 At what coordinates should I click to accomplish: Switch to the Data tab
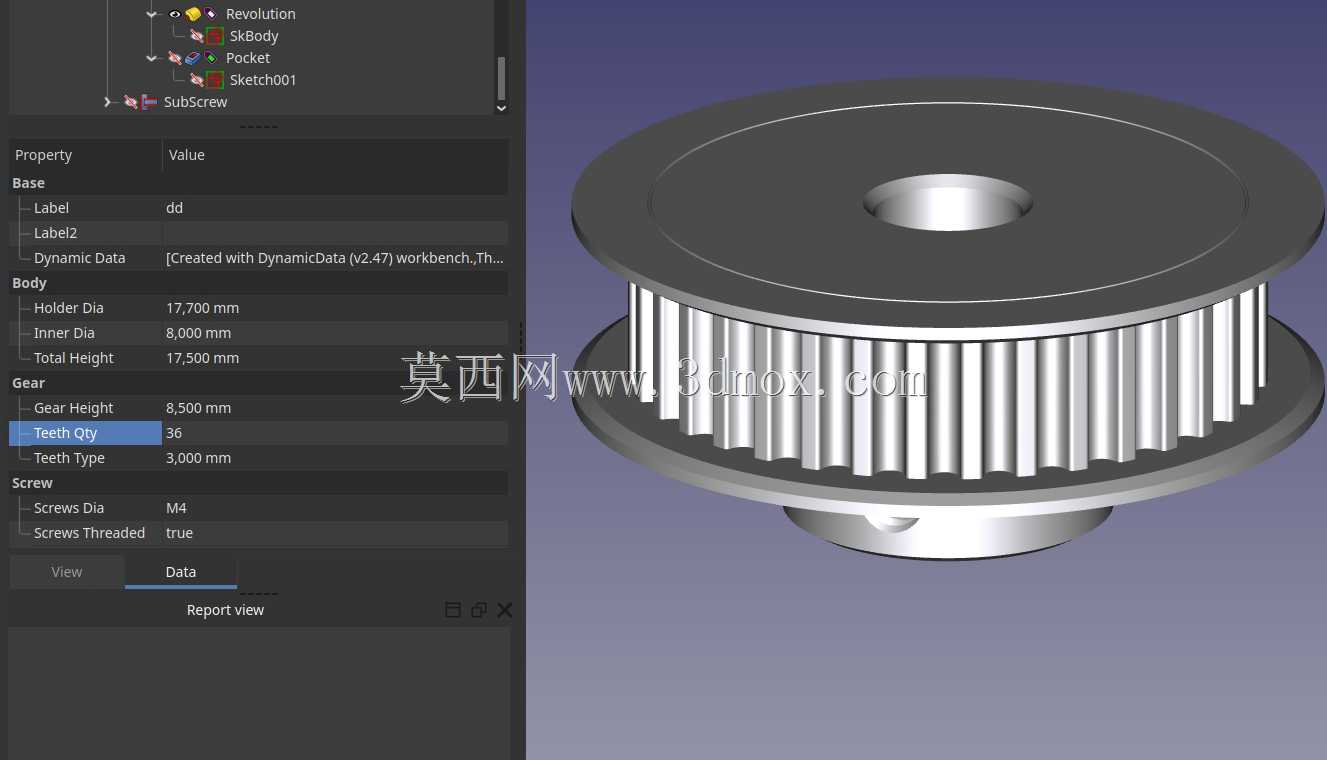point(181,572)
